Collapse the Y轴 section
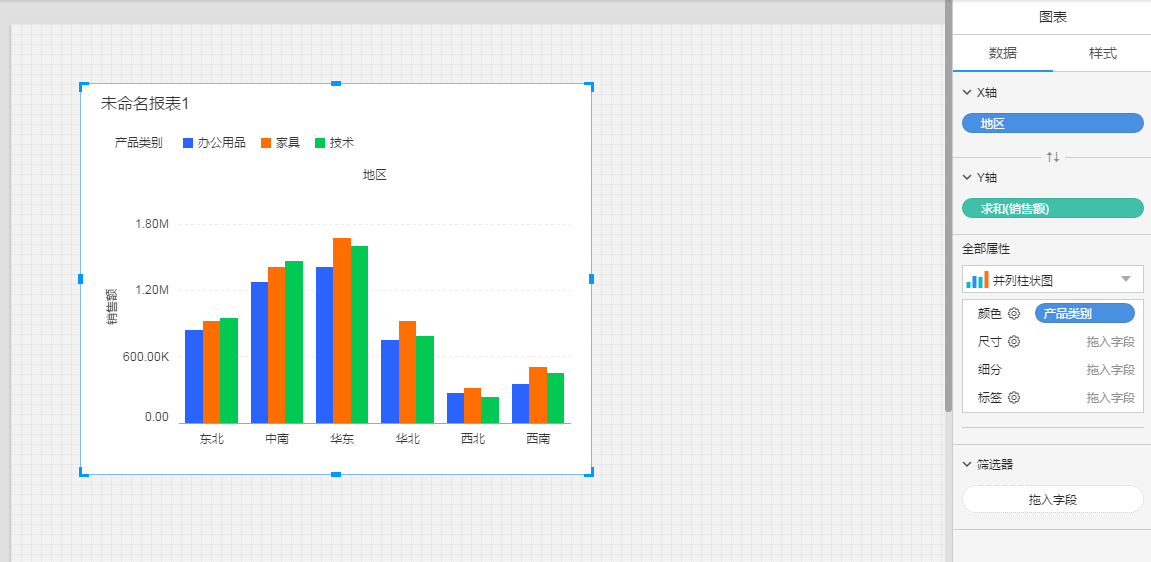Image resolution: width=1151 pixels, height=562 pixels. click(x=966, y=178)
